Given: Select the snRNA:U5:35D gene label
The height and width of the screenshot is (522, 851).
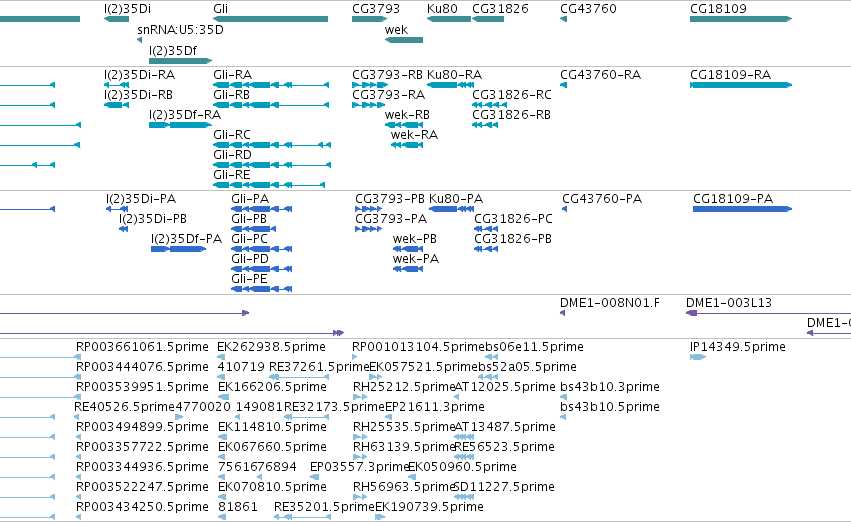Looking at the screenshot, I should tap(180, 30).
